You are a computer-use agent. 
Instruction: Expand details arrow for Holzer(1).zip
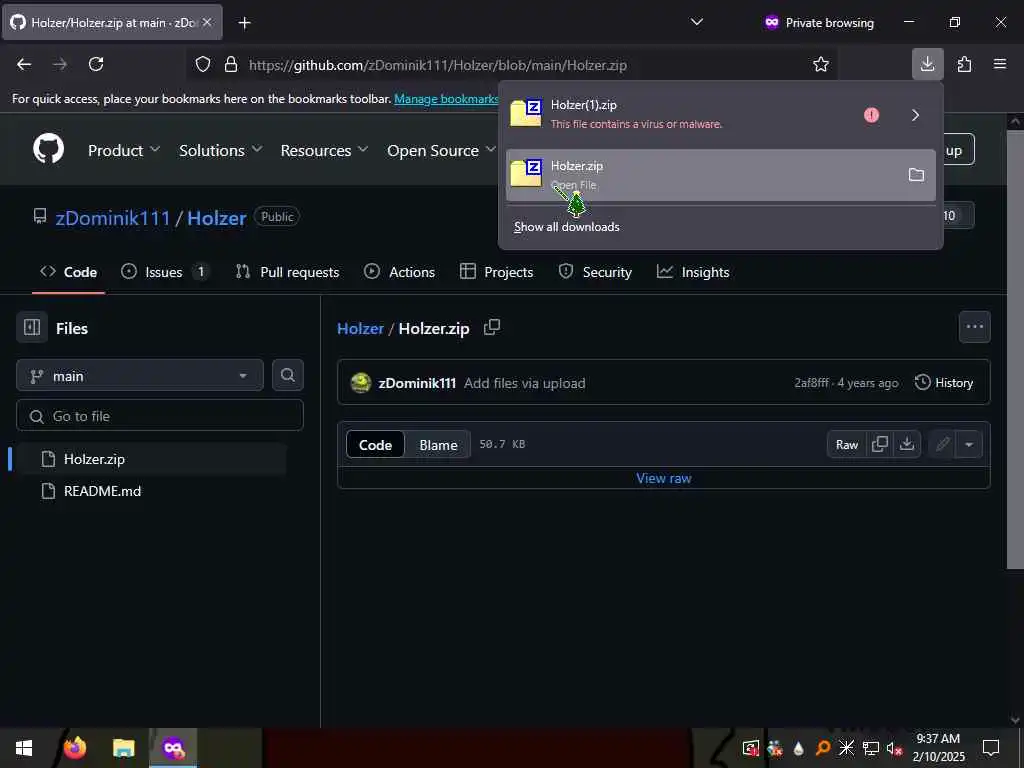coord(916,115)
